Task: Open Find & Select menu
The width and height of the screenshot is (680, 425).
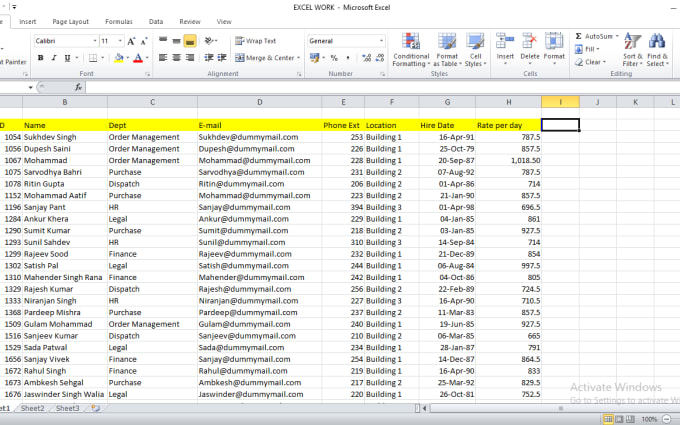Action: point(657,50)
